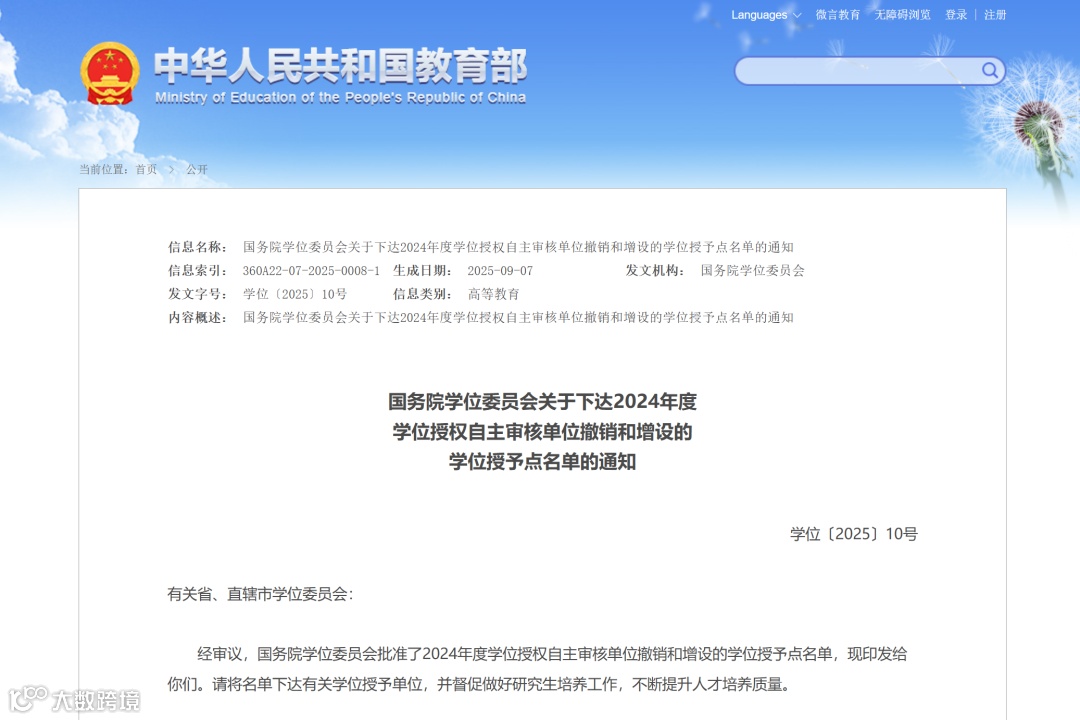The image size is (1080, 720).
Task: Click index number 360A22-07-2025-0008-1
Action: (311, 271)
